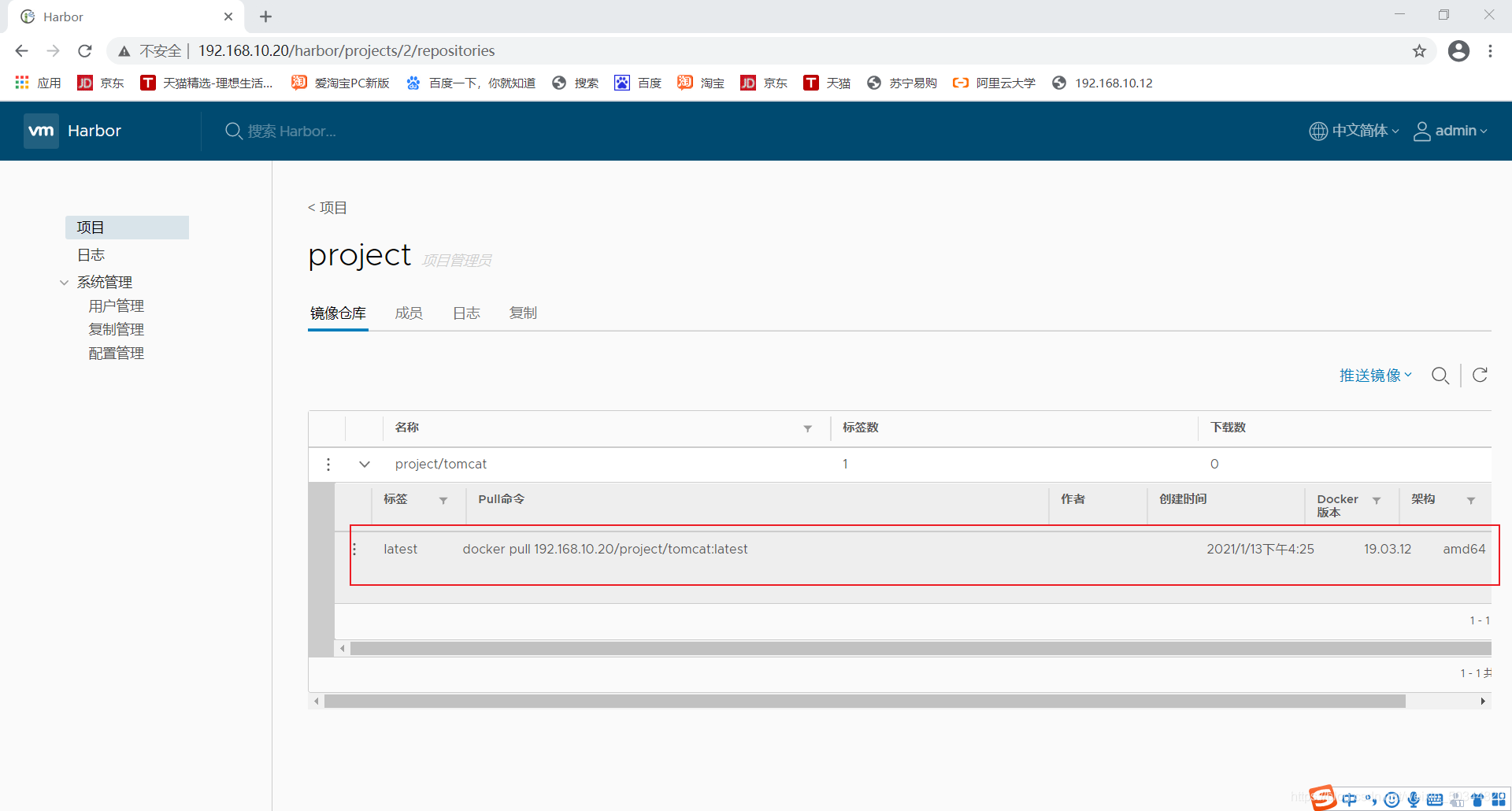The height and width of the screenshot is (811, 1512).
Task: Collapse the 系统管理 sidebar group
Action: click(64, 283)
